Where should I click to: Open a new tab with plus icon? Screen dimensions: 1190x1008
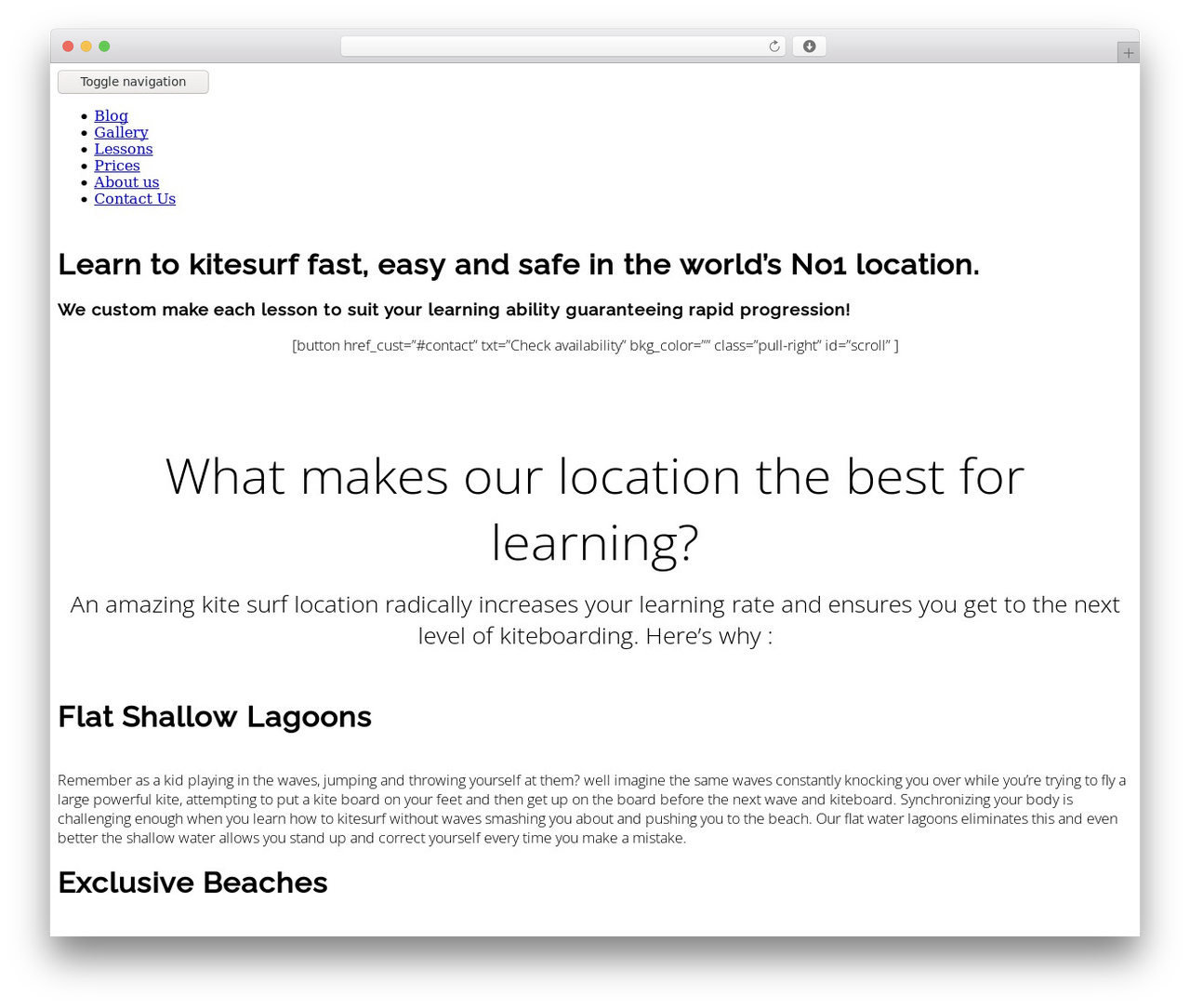tap(1128, 53)
